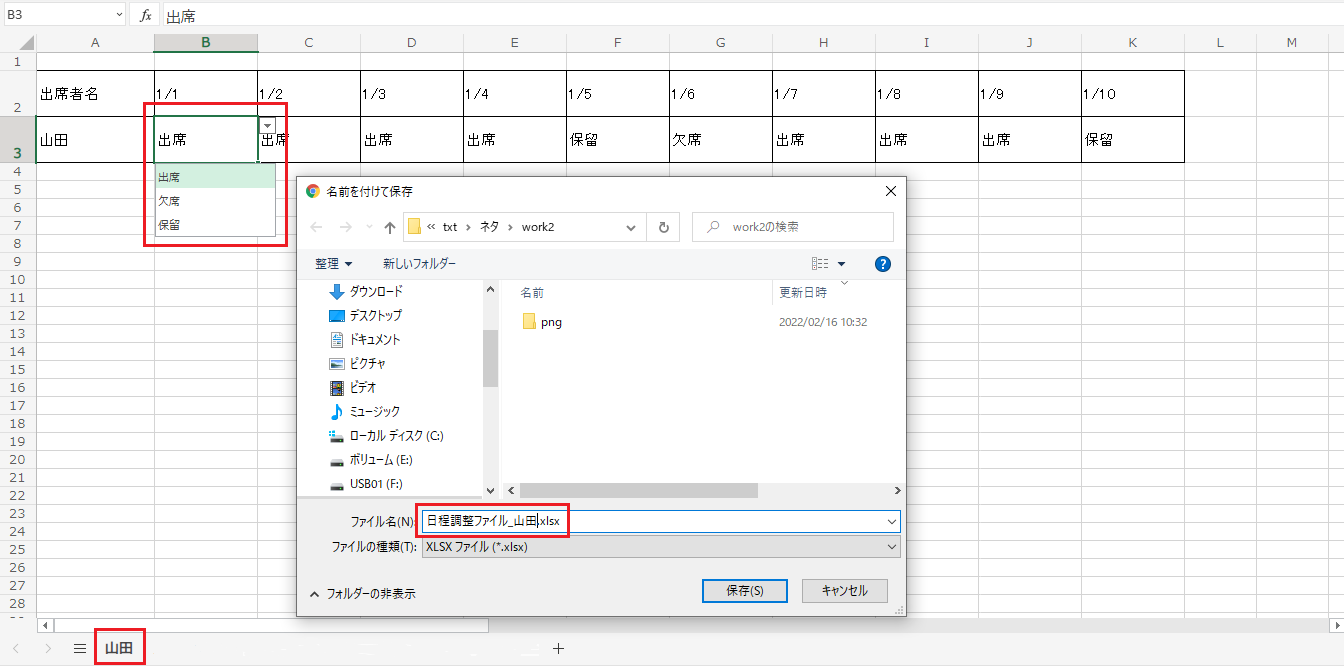
Task: Switch to the 山田 sheet tab
Action: coord(119,648)
